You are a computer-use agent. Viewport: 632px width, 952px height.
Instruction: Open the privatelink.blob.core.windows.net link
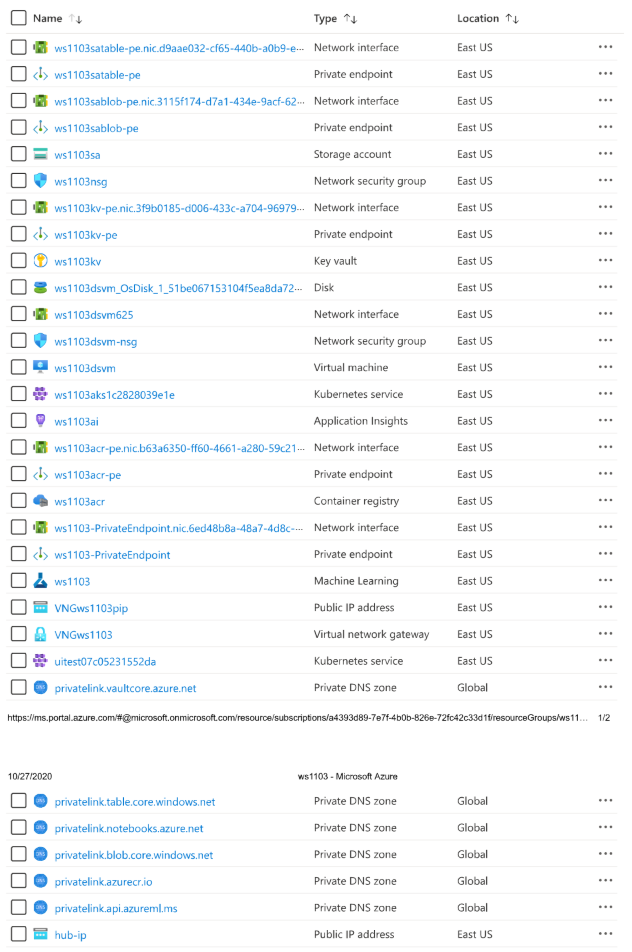[x=134, y=855]
